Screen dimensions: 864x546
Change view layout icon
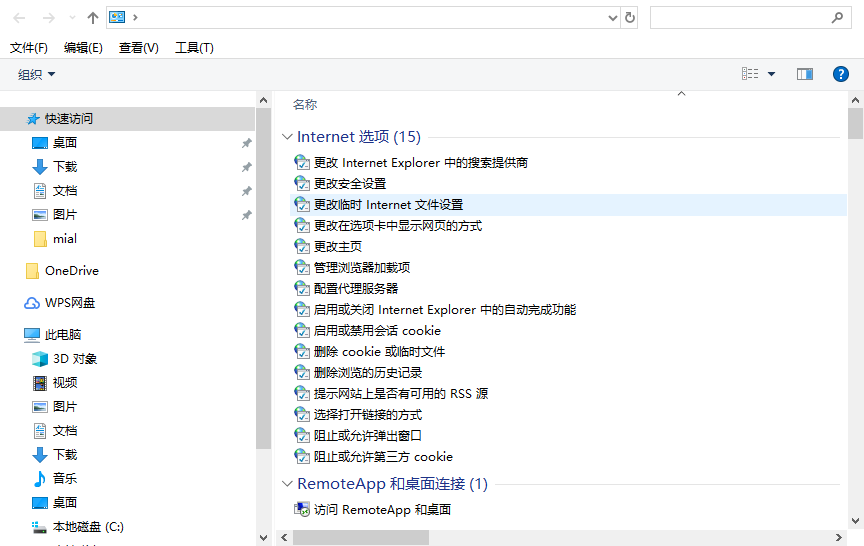750,74
